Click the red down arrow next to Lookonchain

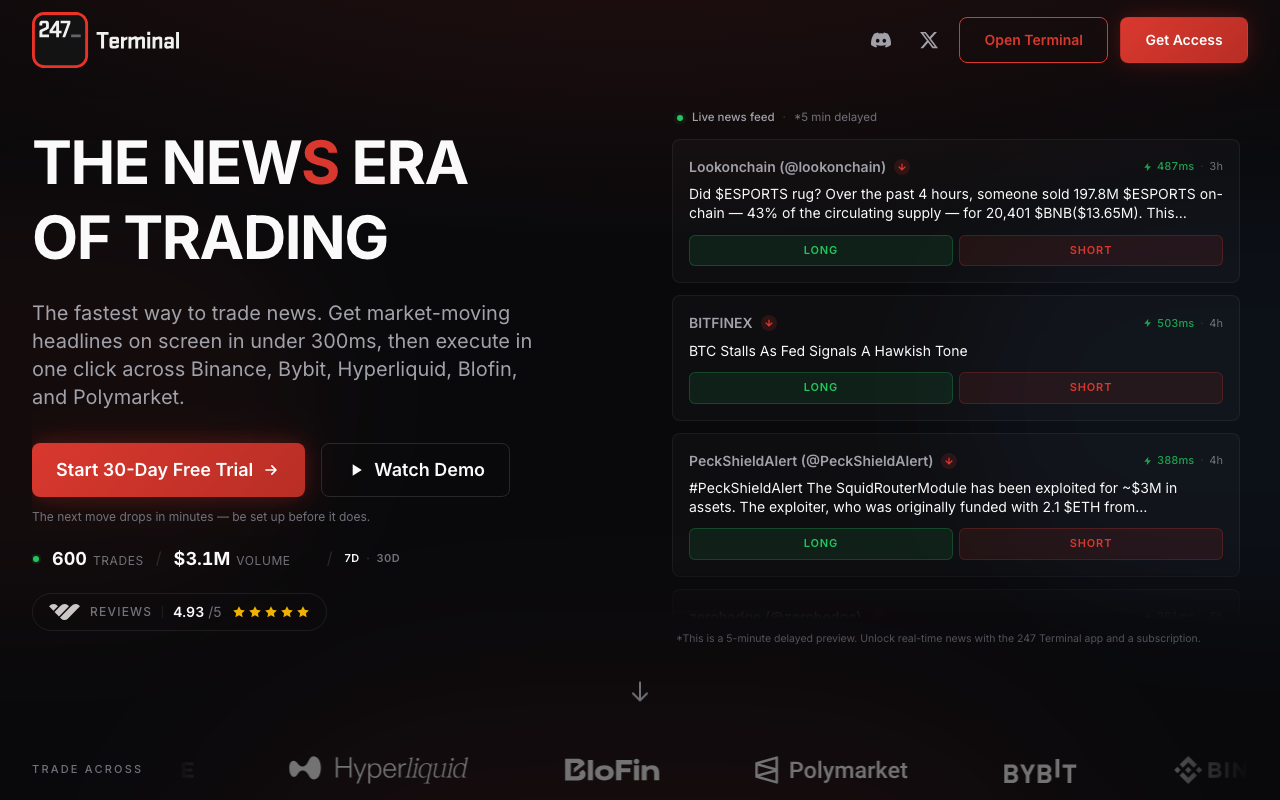902,167
